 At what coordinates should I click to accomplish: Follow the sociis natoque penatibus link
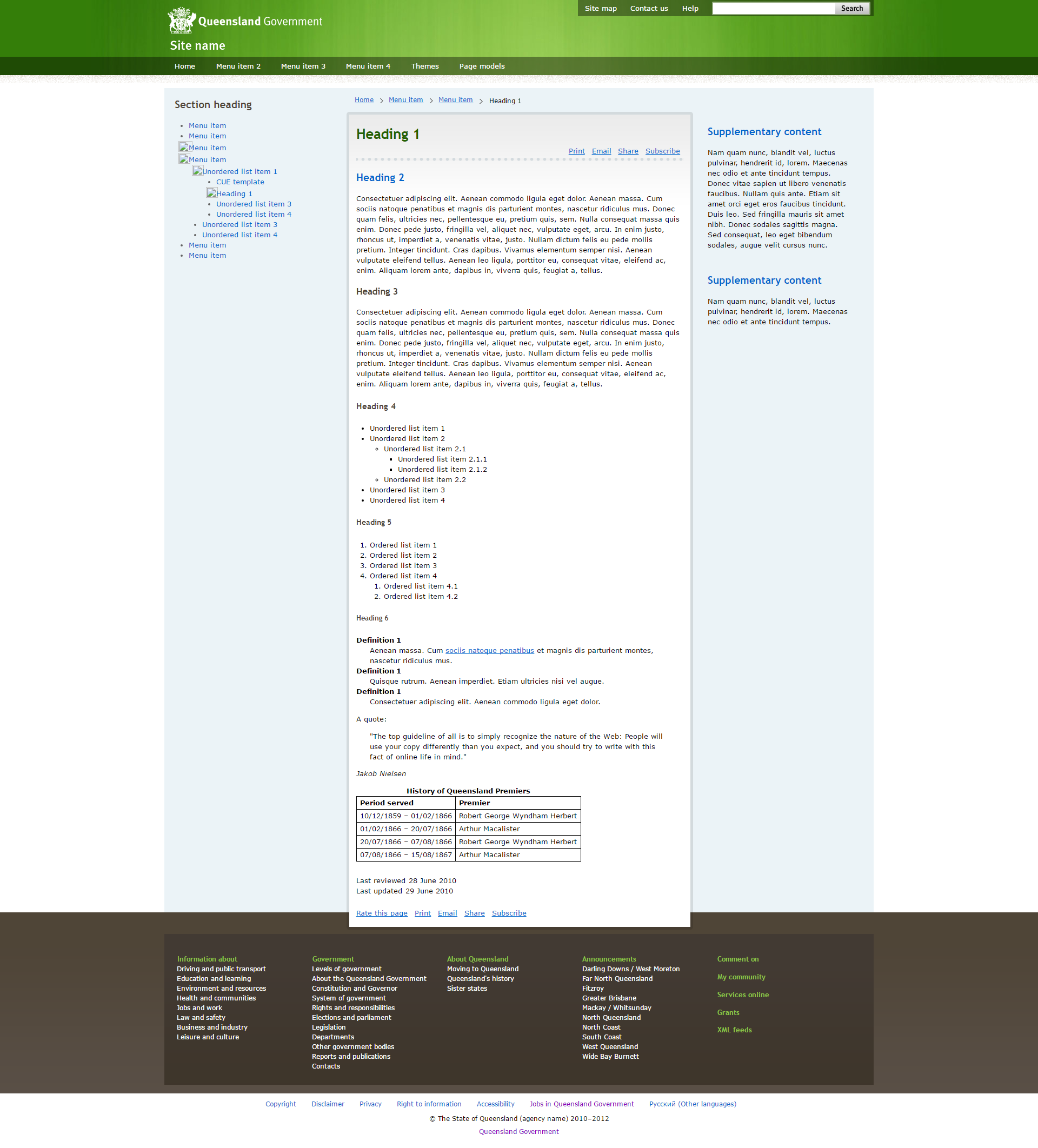(x=489, y=650)
